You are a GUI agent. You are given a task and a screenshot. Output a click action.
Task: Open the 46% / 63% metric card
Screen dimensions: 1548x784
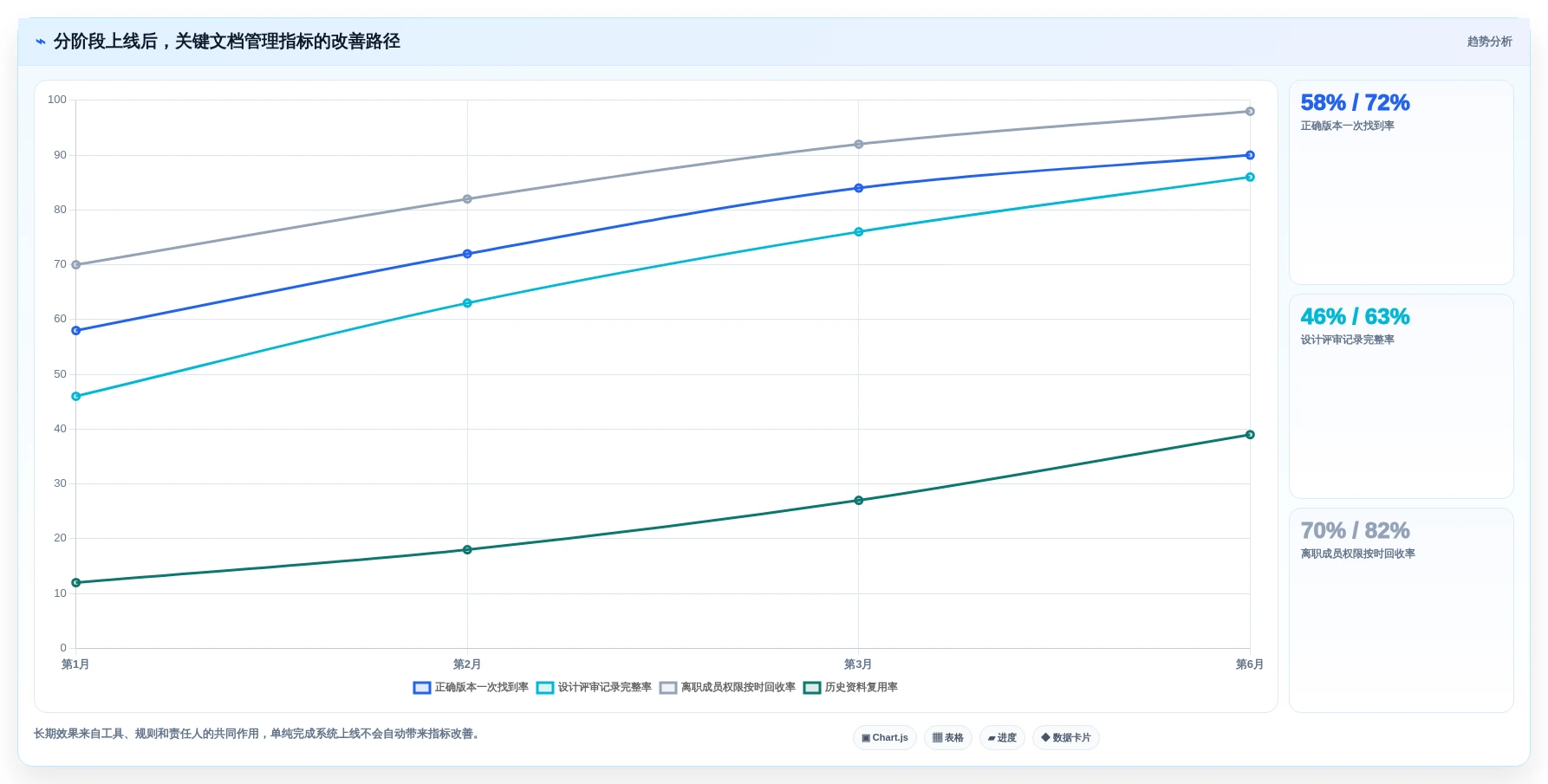coord(1401,397)
